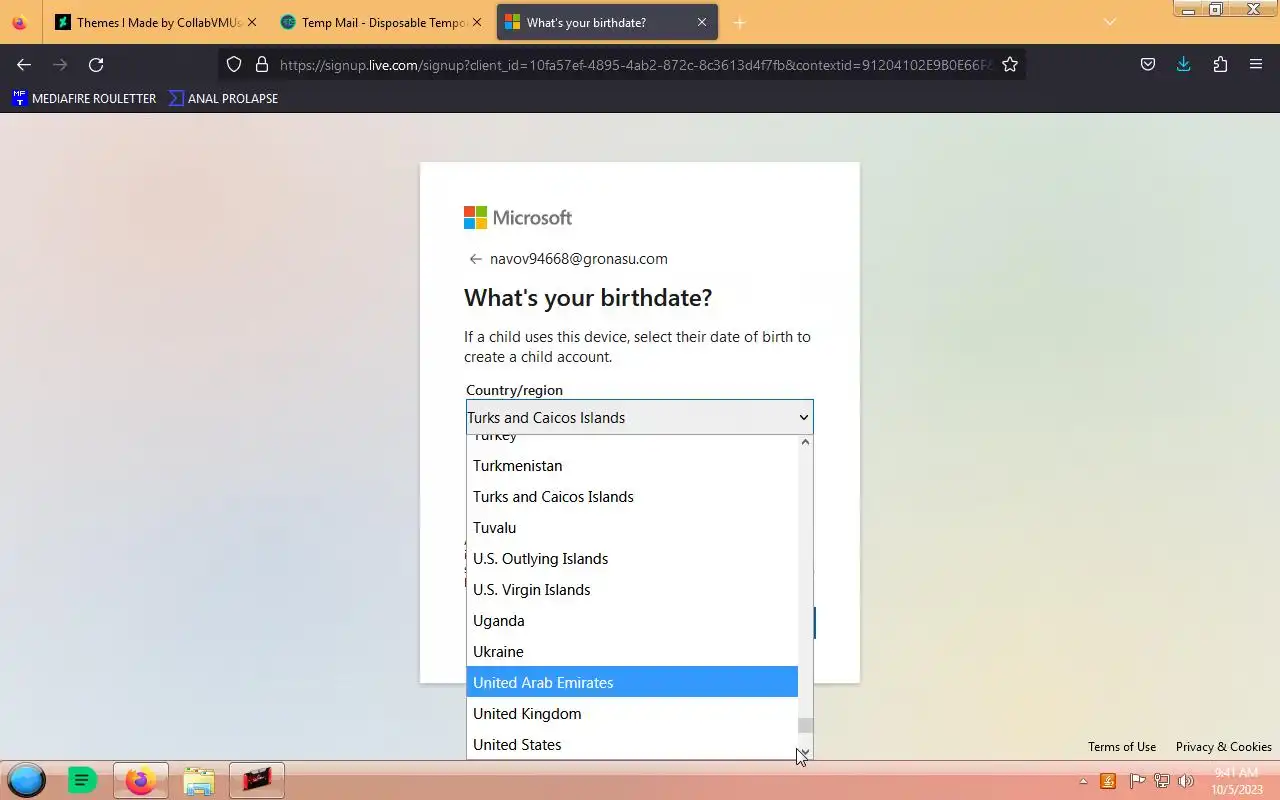Choose Tuvalu from the dropdown list
This screenshot has width=1280, height=800.
point(632,528)
